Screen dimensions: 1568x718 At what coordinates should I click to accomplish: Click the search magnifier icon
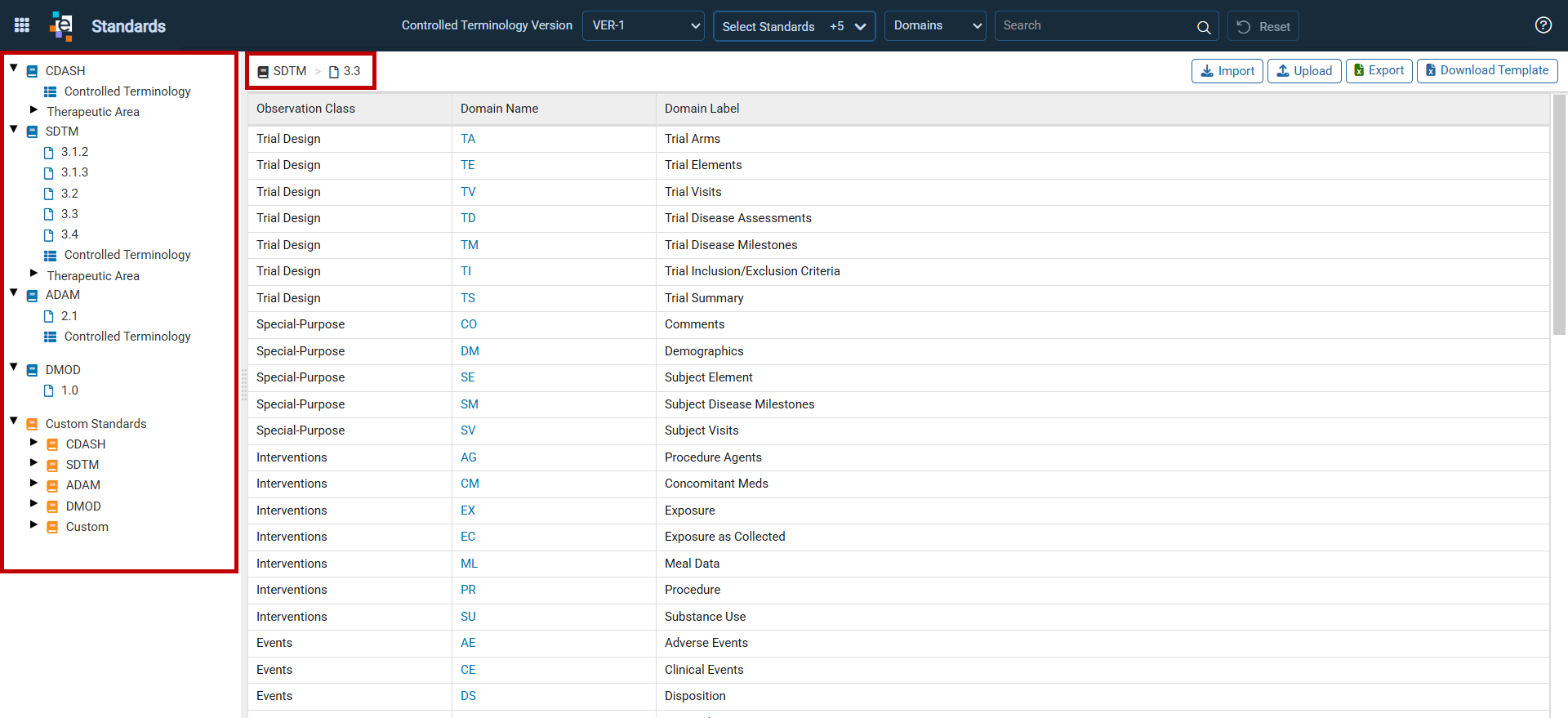(1203, 27)
